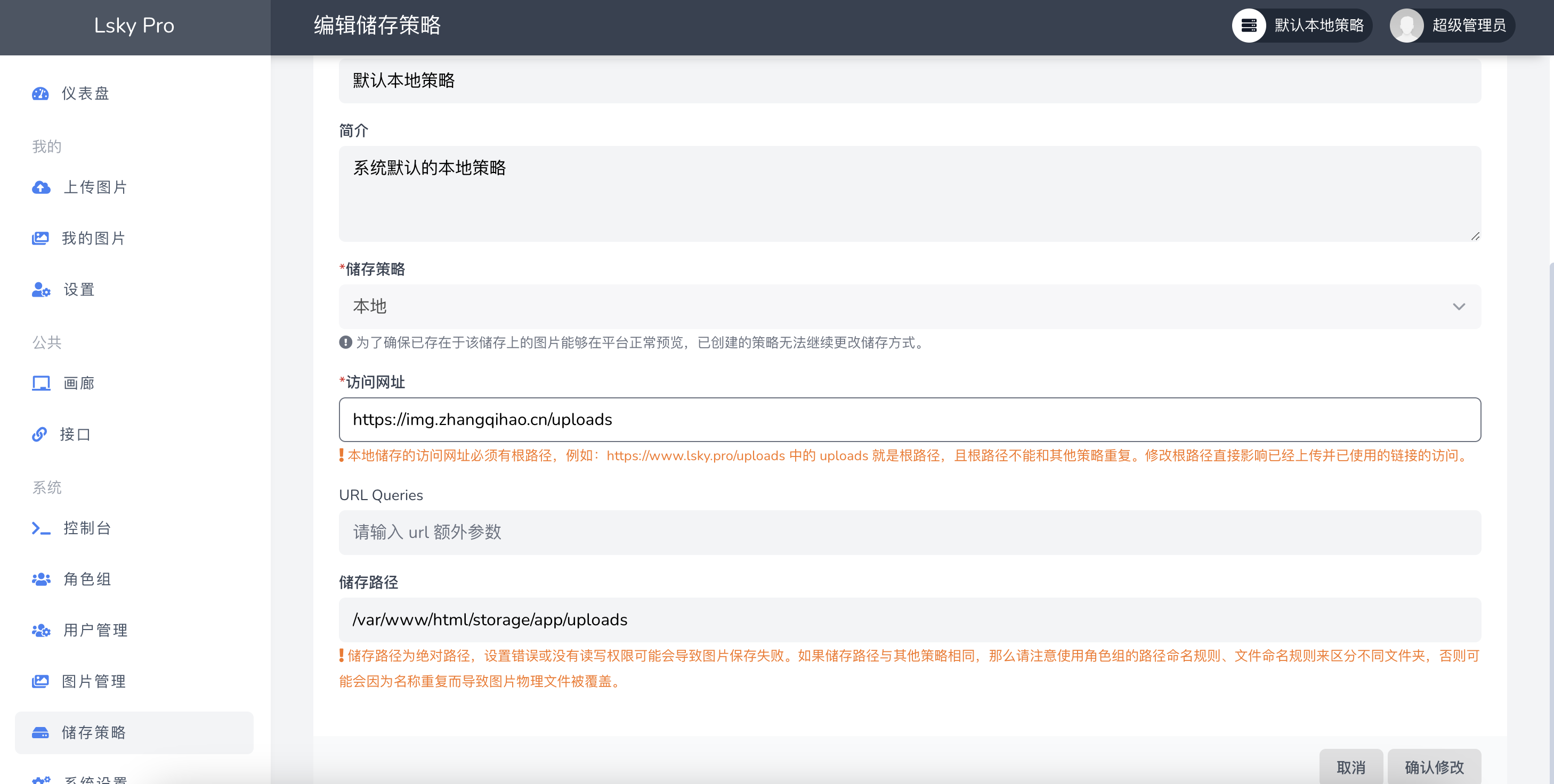Open the 仪表盘 menu item
This screenshot has width=1554, height=784.
coord(134,94)
